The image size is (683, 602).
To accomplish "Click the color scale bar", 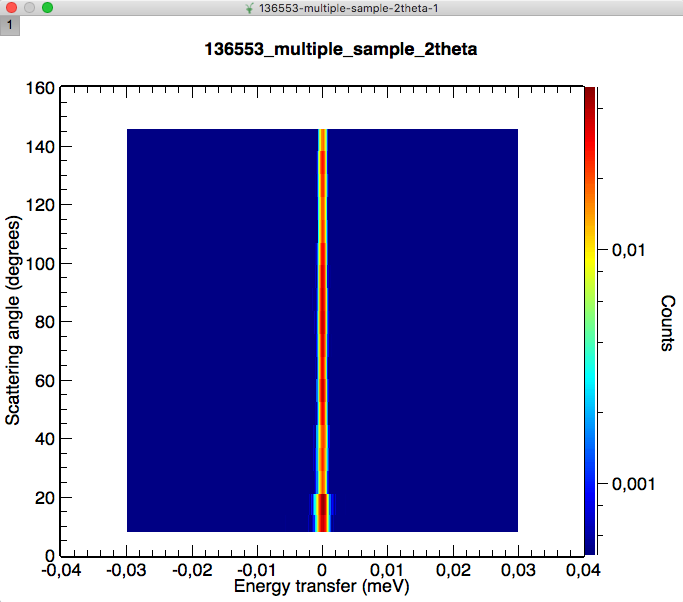I will point(591,320).
